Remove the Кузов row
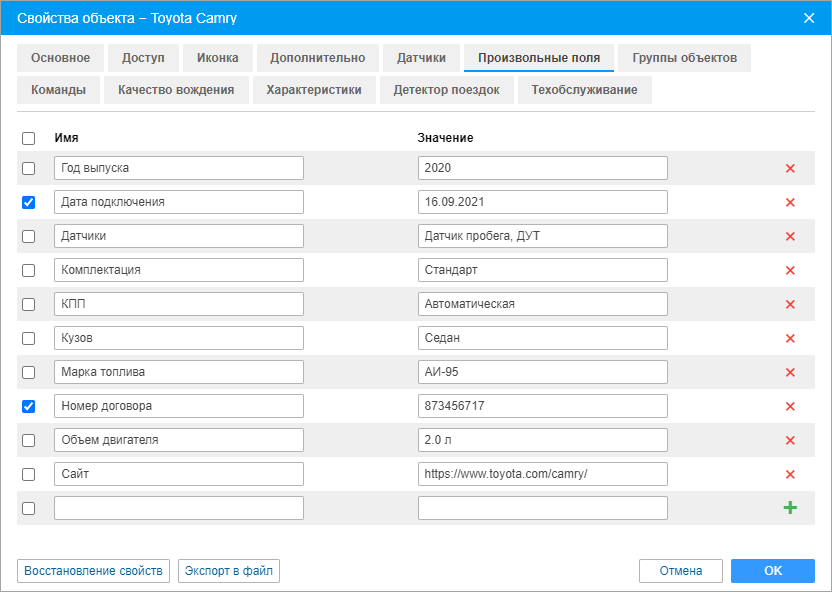This screenshot has height=592, width=832. point(790,338)
